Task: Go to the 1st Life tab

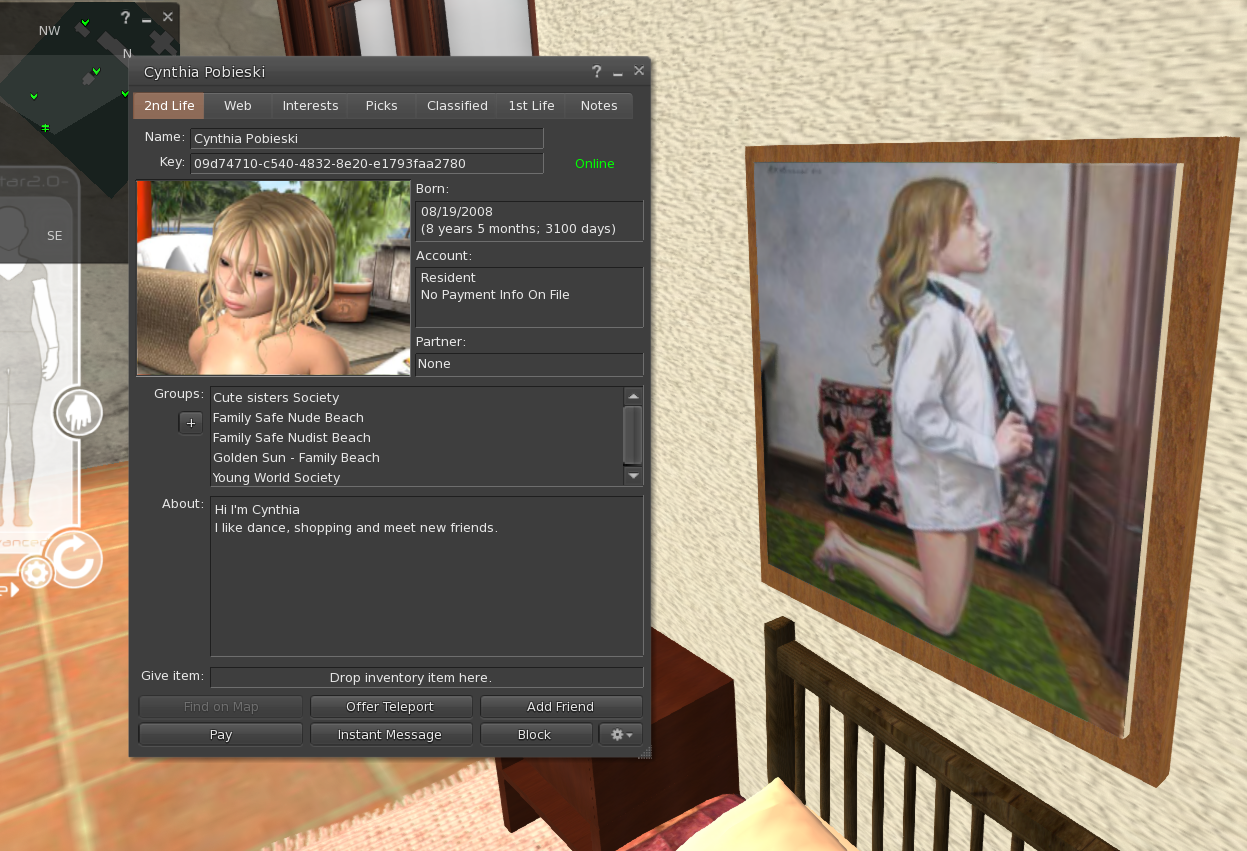Action: (x=531, y=106)
